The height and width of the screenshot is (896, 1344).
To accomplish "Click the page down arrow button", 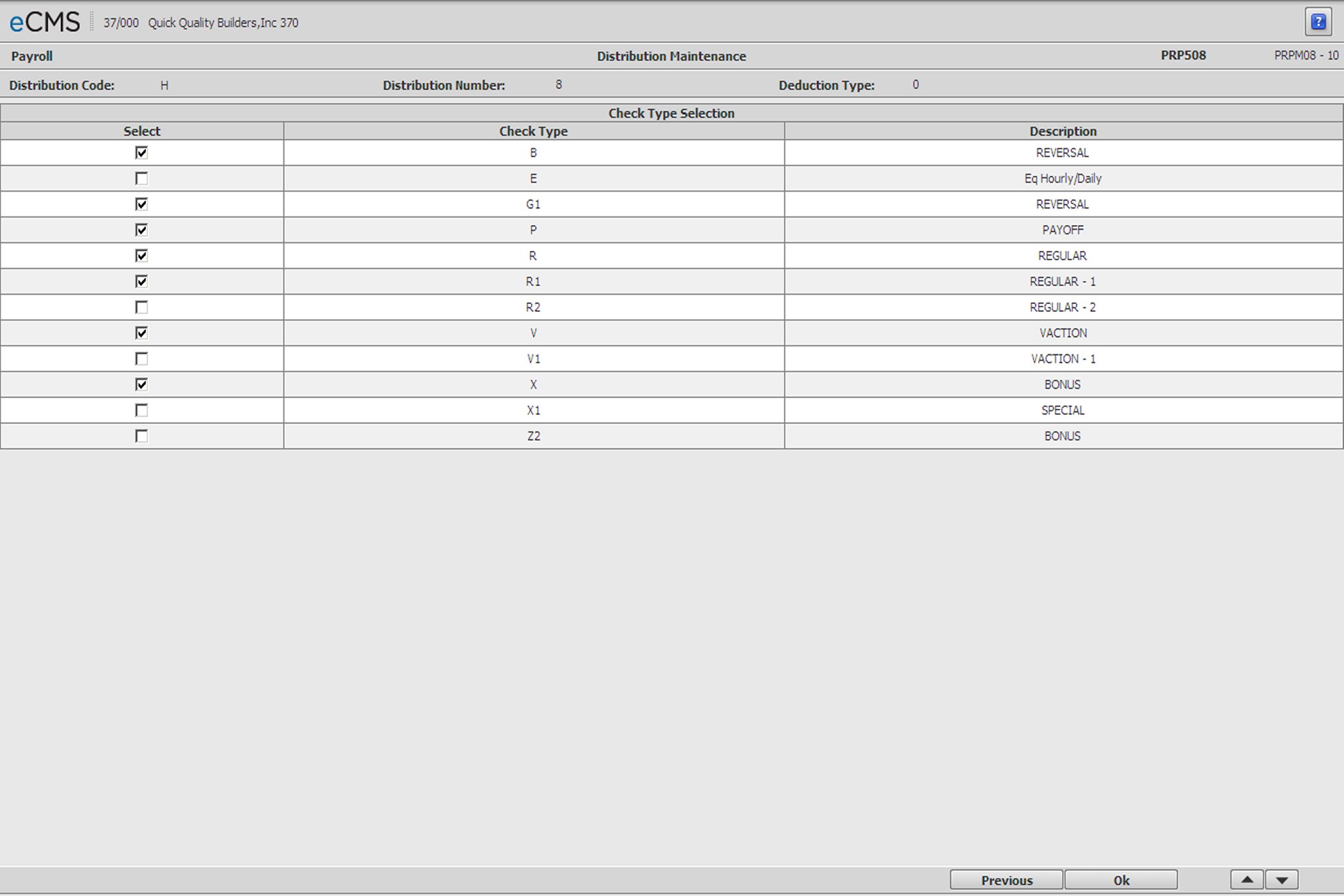I will (1282, 880).
